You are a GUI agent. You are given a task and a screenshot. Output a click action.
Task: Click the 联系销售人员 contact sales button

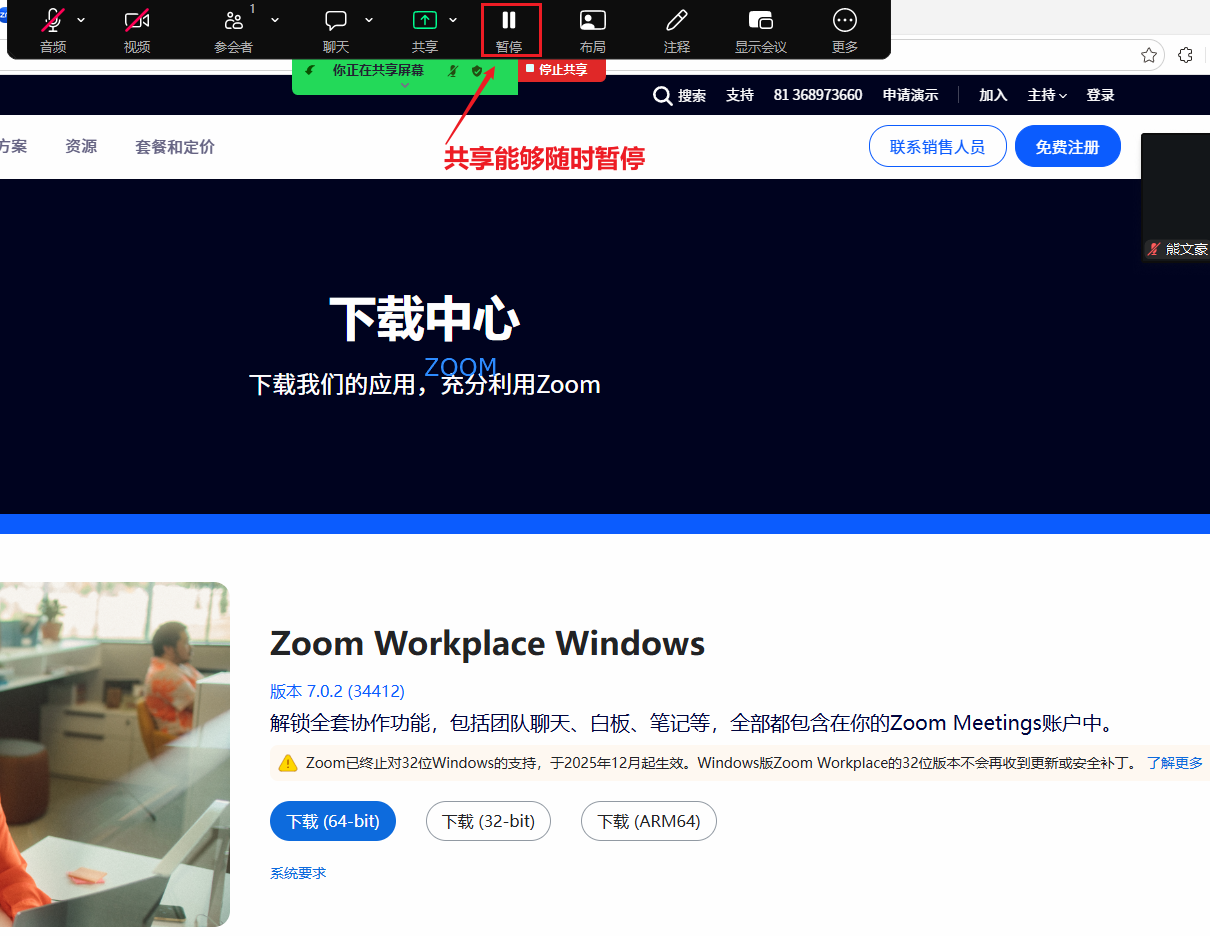(937, 146)
